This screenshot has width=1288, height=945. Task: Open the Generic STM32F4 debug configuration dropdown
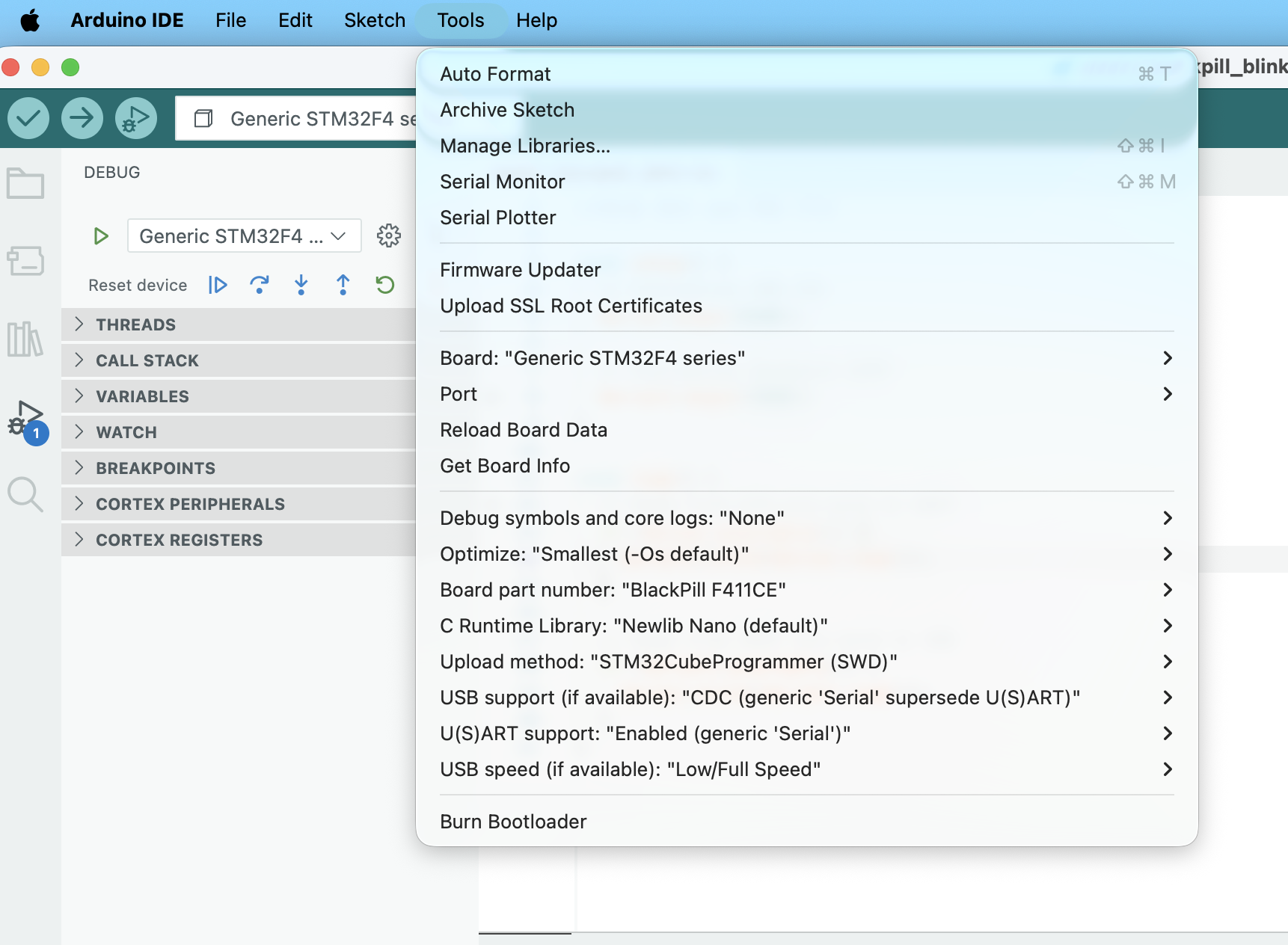[245, 236]
